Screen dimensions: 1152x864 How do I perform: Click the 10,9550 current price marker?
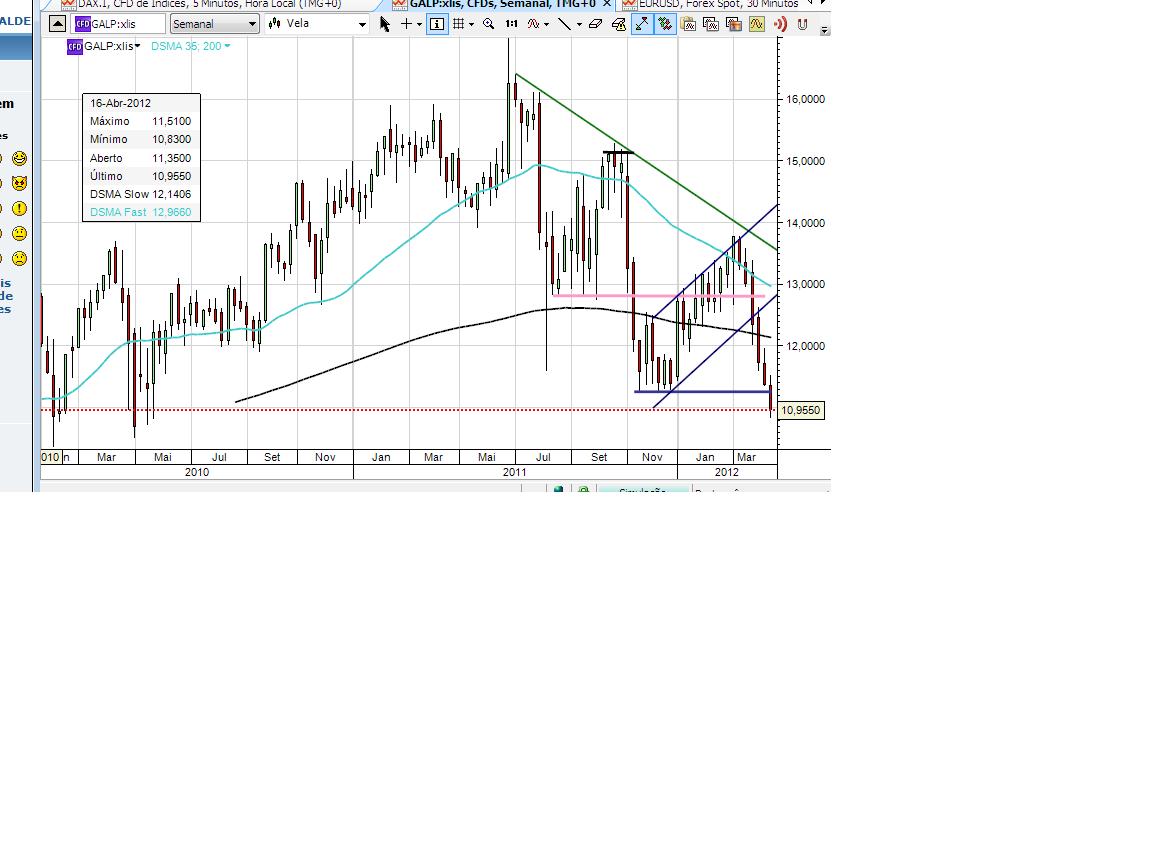point(801,410)
